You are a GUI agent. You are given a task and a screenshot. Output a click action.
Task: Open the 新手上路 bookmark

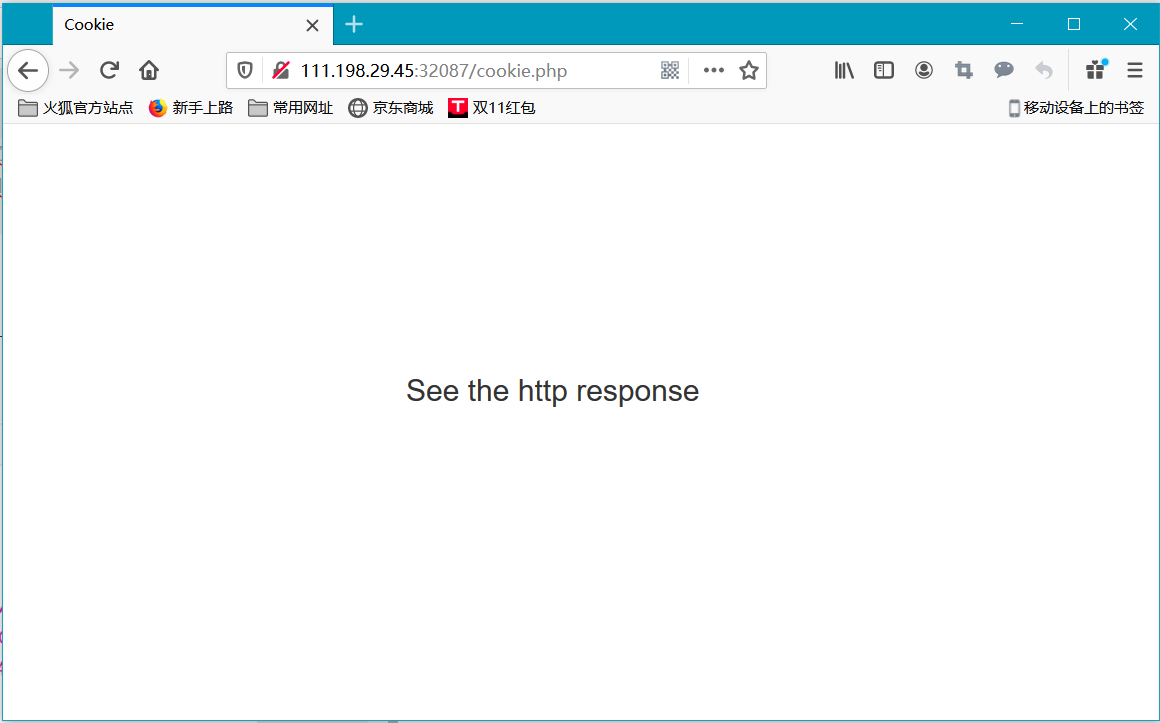[191, 108]
